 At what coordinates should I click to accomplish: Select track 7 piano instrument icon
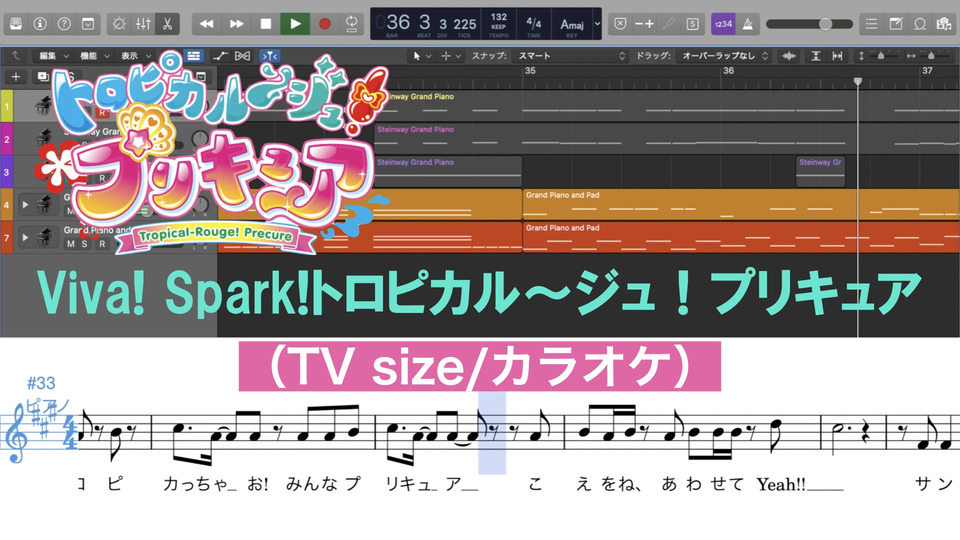point(43,237)
